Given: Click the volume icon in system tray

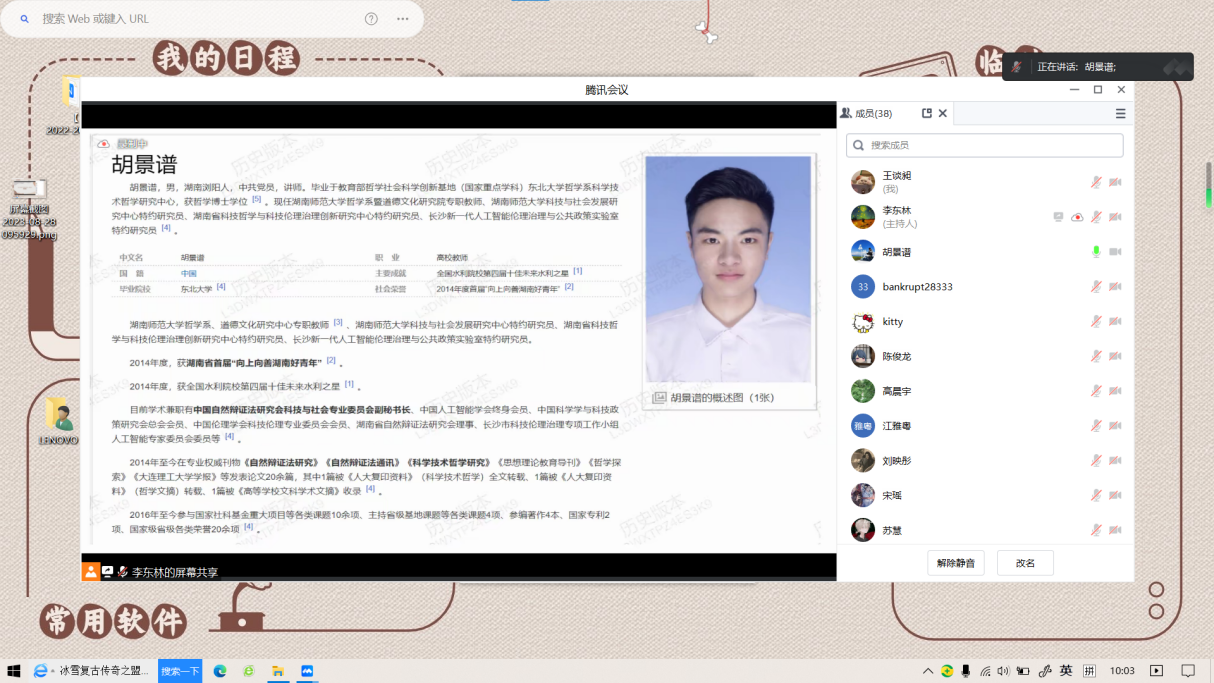Looking at the screenshot, I should [x=1004, y=671].
